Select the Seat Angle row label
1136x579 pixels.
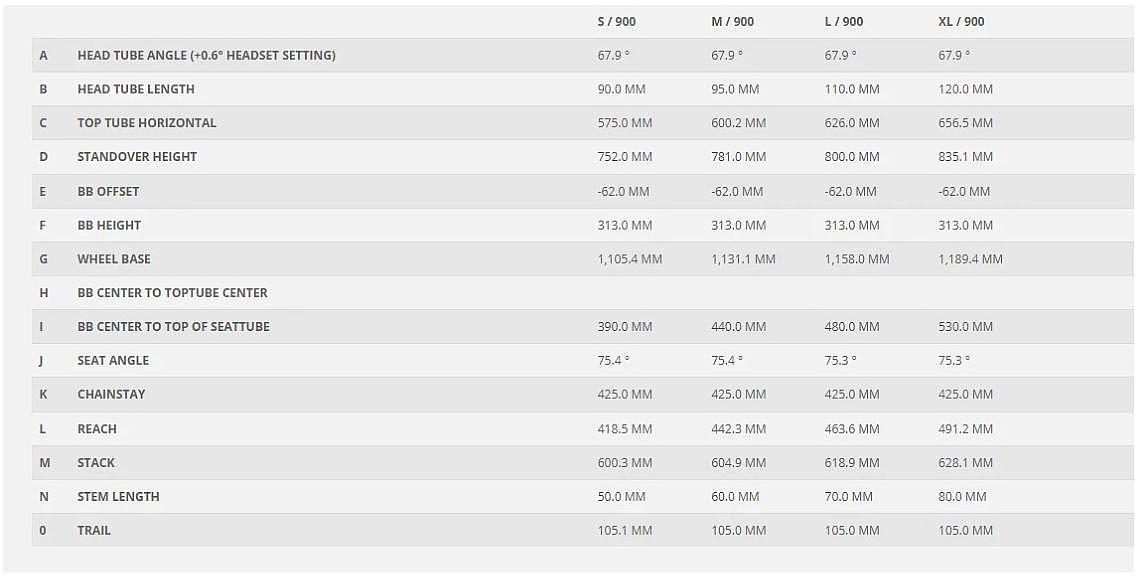(x=113, y=360)
